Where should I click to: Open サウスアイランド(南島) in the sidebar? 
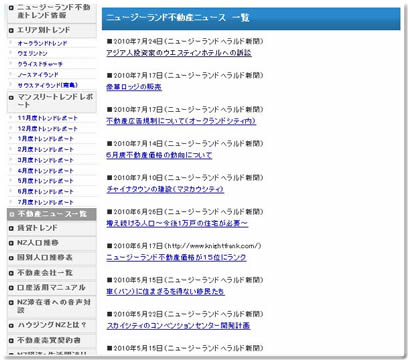pos(48,85)
